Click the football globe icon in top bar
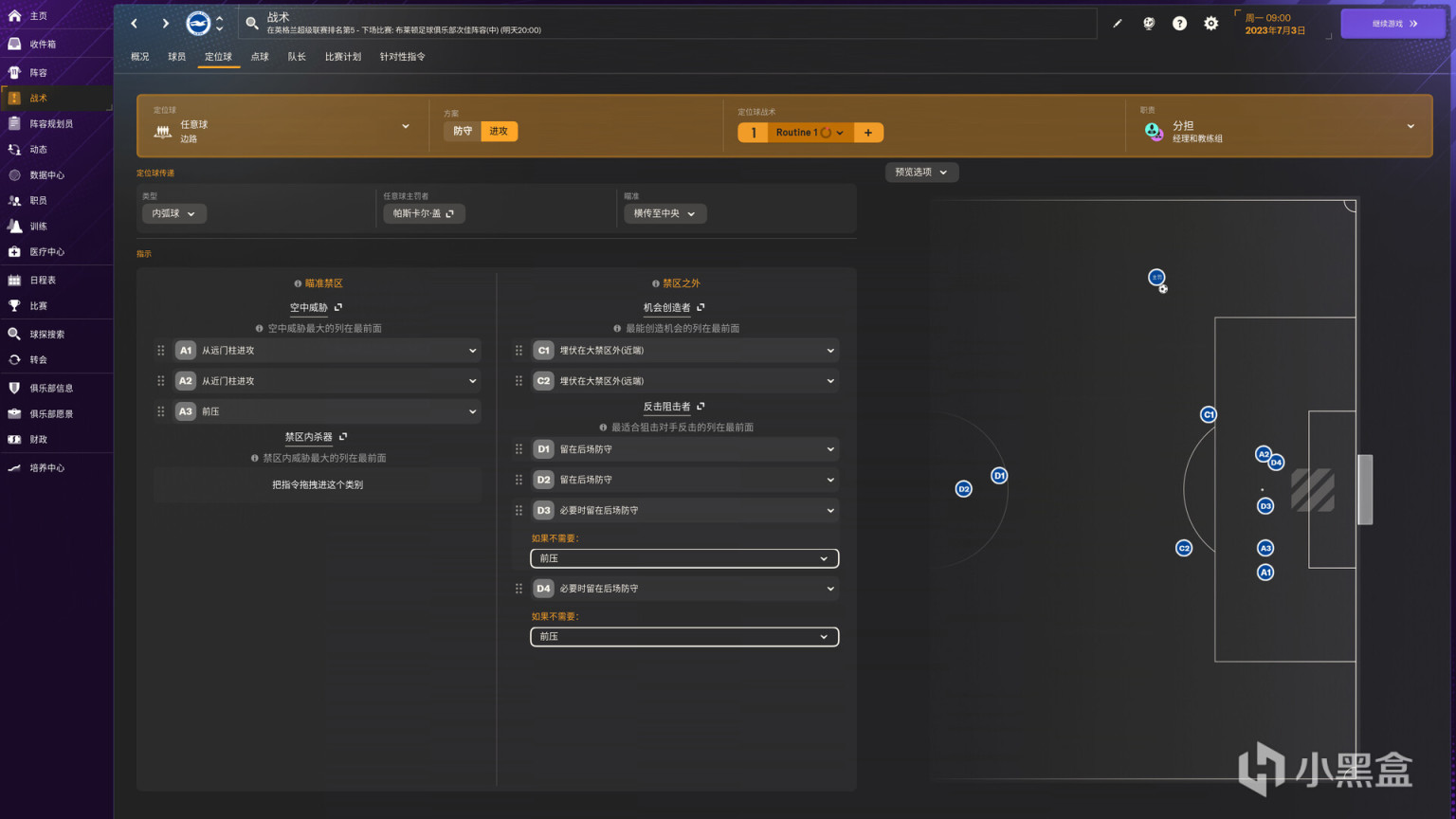The height and width of the screenshot is (819, 1456). tap(1149, 24)
